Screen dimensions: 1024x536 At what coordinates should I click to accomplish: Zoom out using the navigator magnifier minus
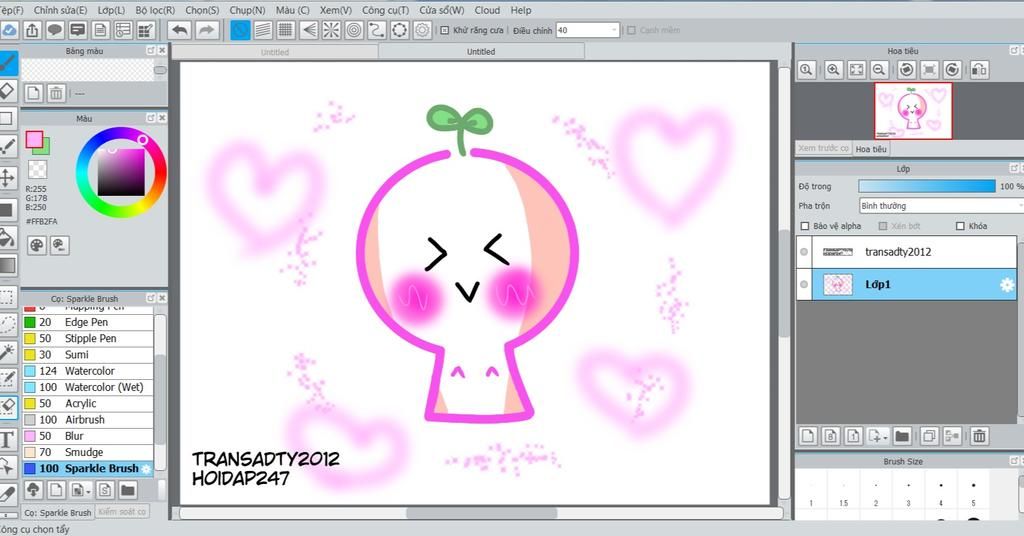[x=879, y=70]
